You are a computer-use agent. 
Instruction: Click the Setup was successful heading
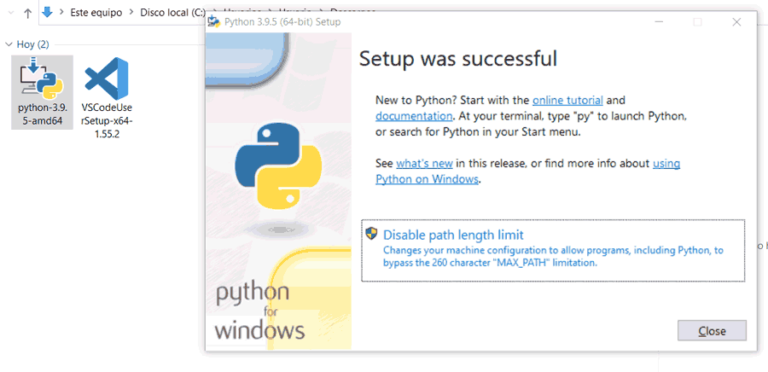coord(458,58)
